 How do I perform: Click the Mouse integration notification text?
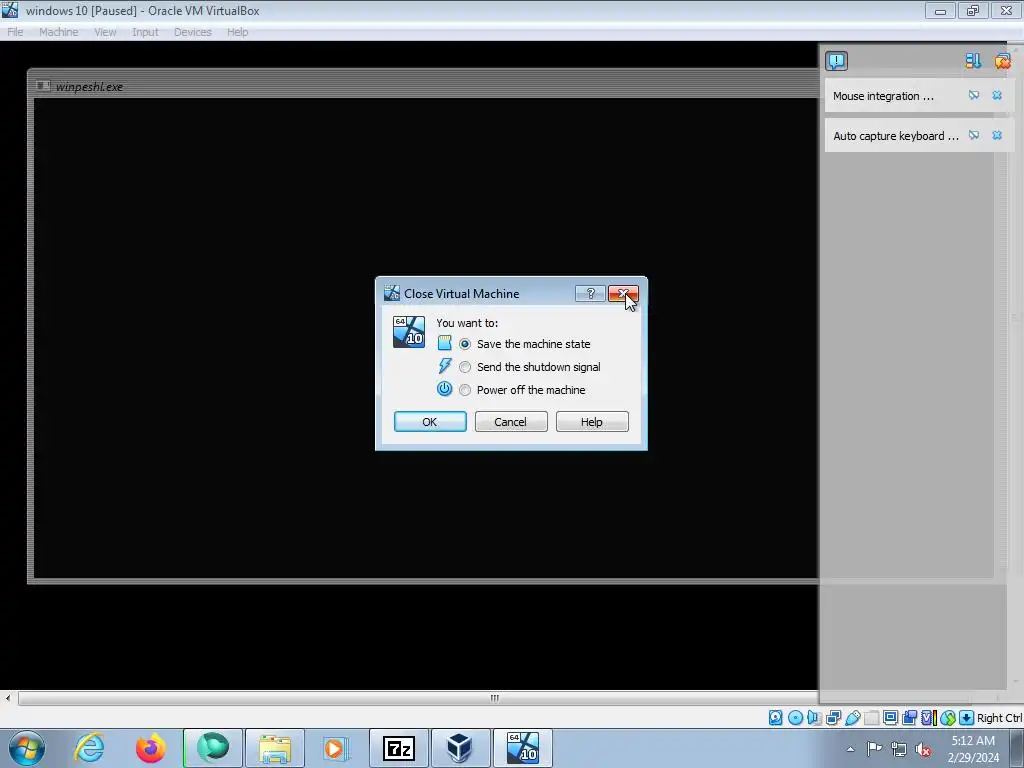pyautogui.click(x=883, y=96)
